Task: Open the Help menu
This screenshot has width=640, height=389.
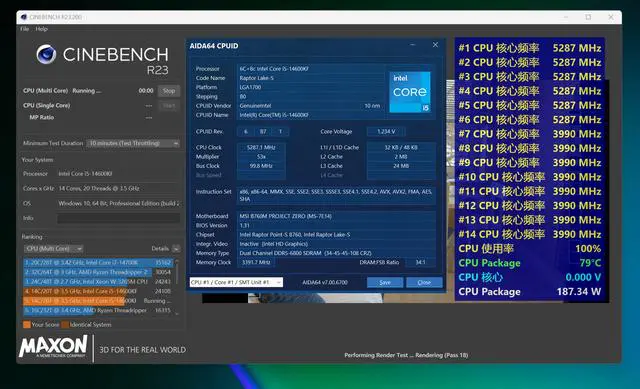Action: tap(41, 29)
